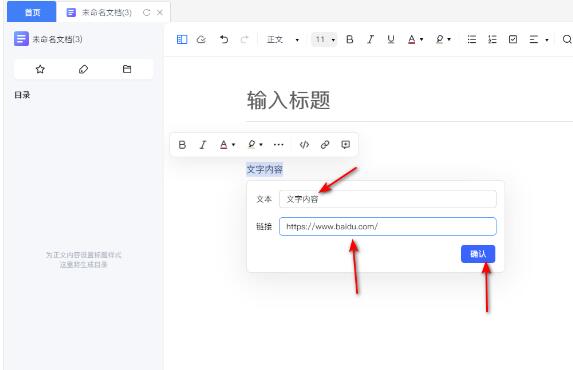Image resolution: width=573 pixels, height=370 pixels.
Task: Click the document icon beside sidebar title
Action: coord(21,39)
